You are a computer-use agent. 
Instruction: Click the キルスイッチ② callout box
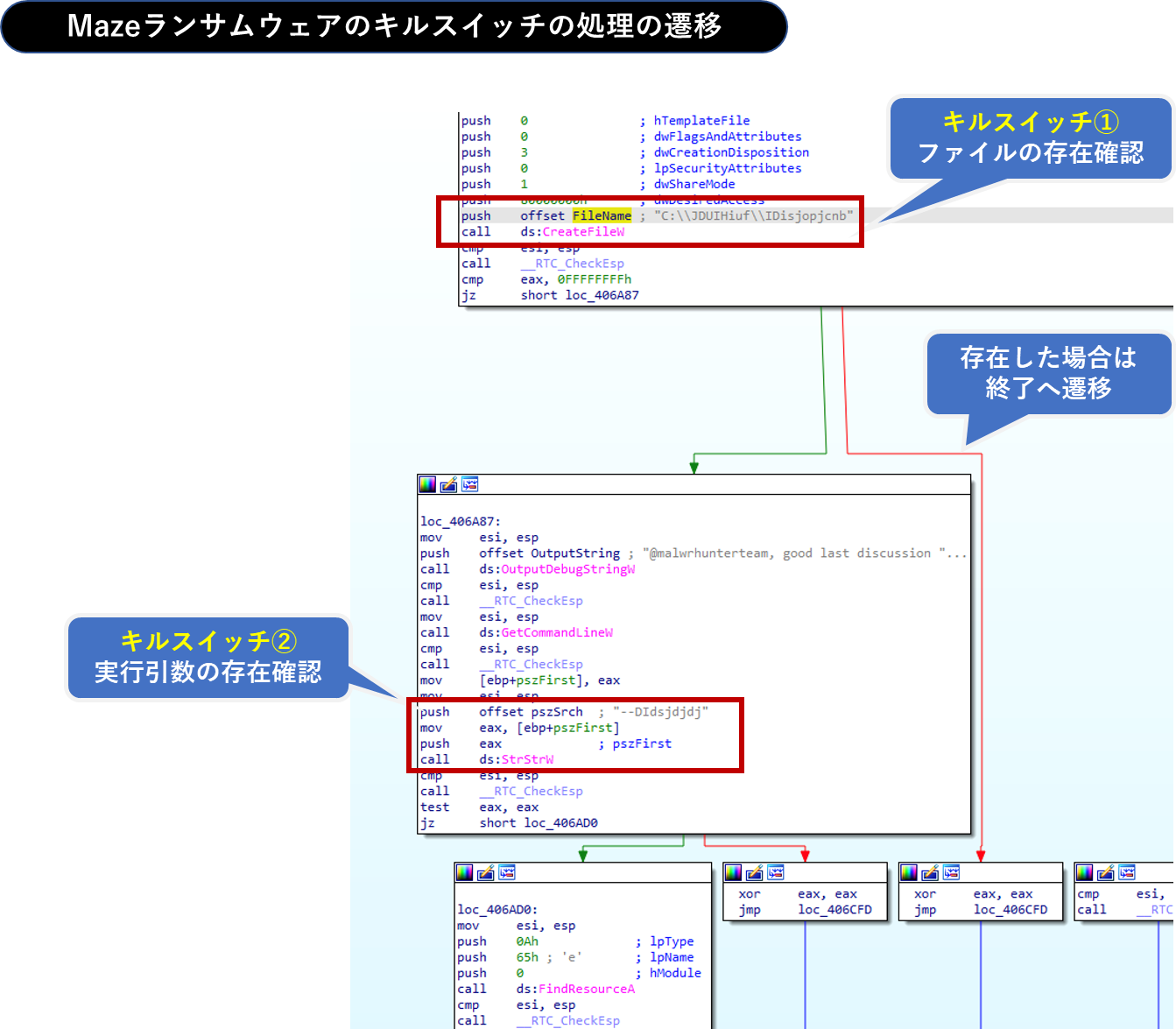[x=208, y=657]
